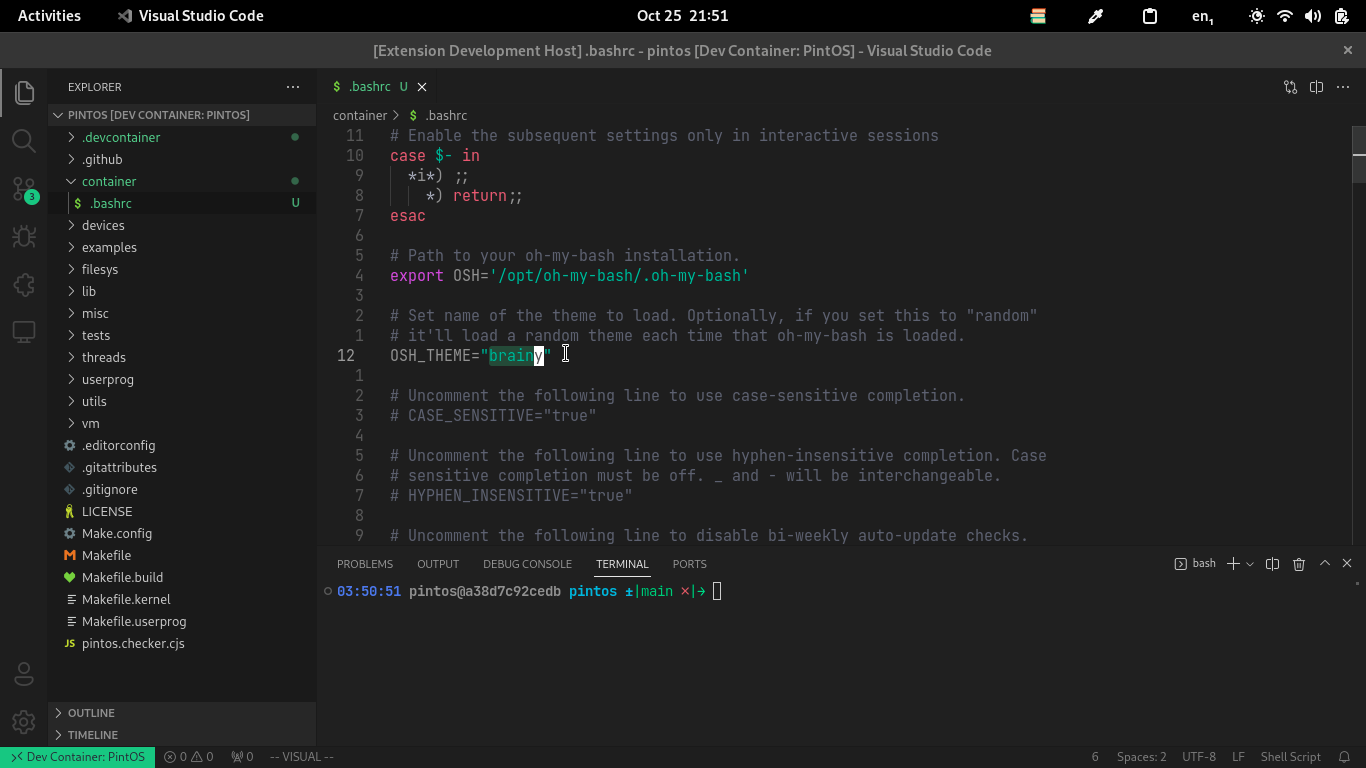The width and height of the screenshot is (1366, 768).
Task: Open the Extensions view
Action: click(x=24, y=284)
